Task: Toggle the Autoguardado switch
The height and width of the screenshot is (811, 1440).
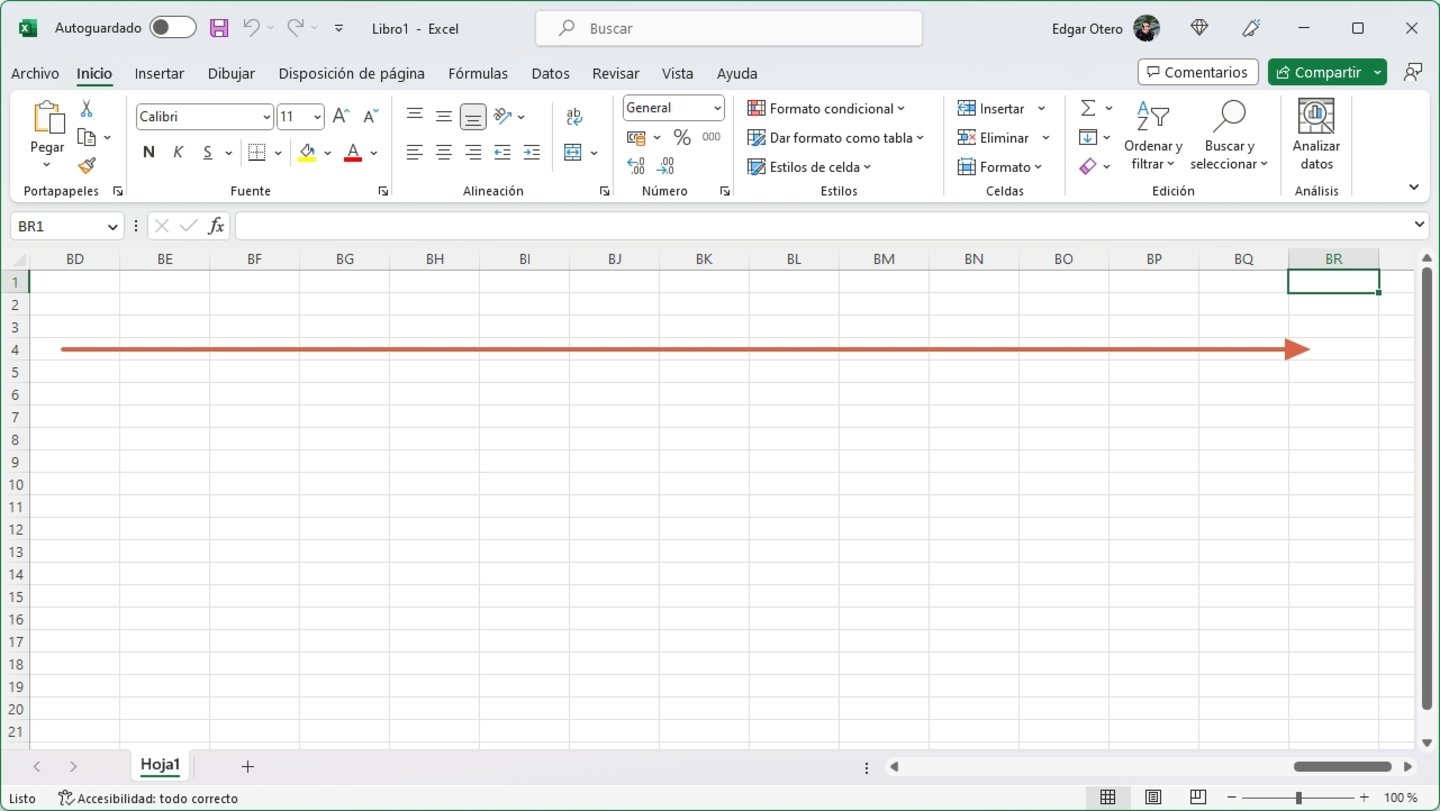Action: [x=173, y=28]
